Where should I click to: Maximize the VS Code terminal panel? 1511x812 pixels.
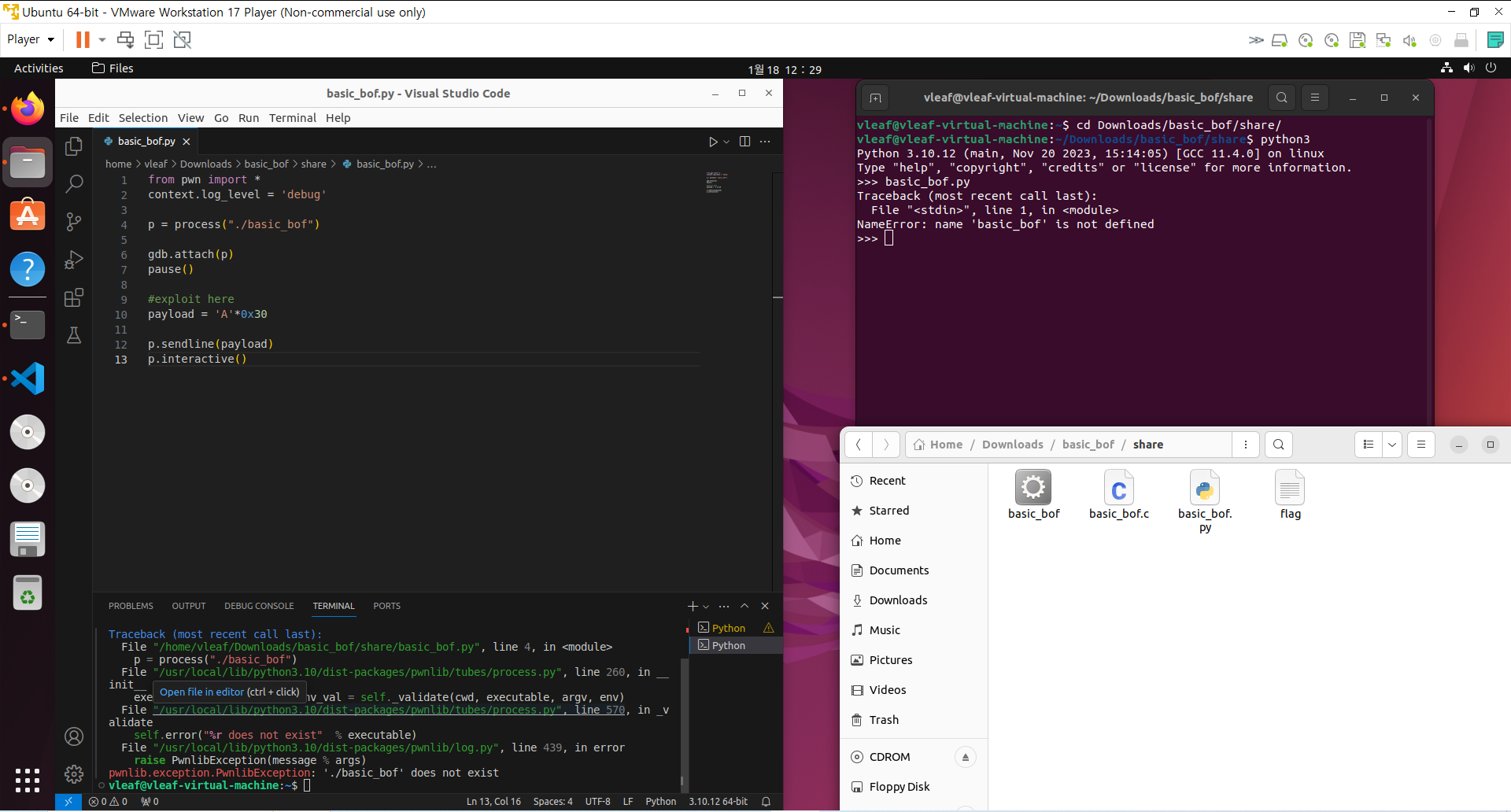(744, 606)
